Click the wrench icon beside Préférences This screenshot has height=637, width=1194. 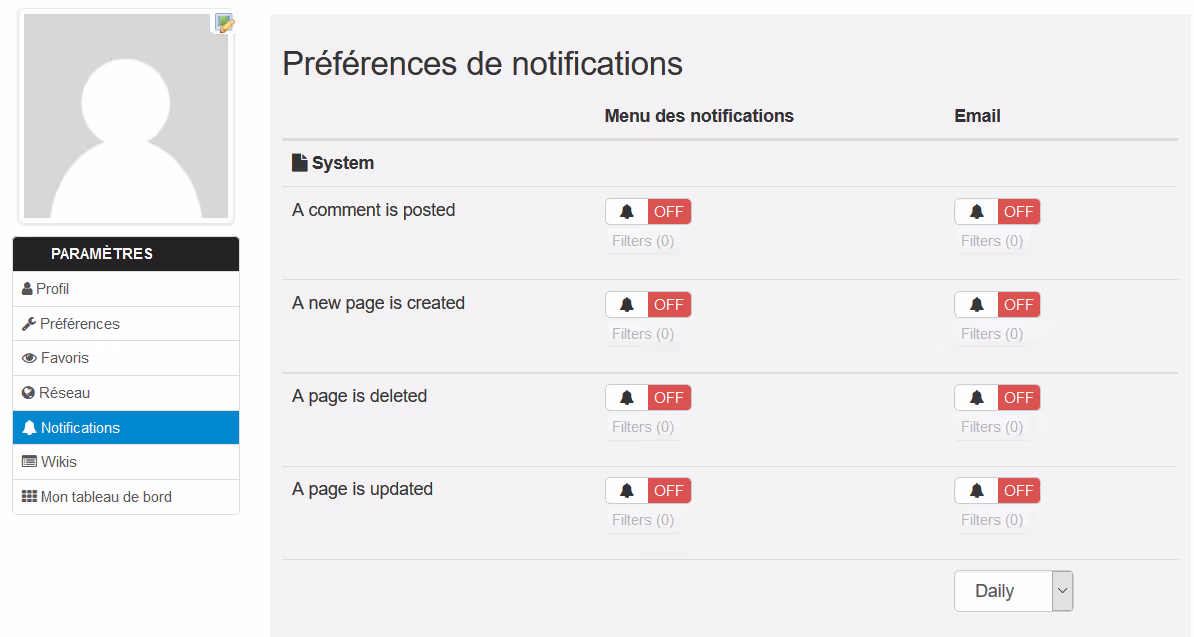[29, 324]
